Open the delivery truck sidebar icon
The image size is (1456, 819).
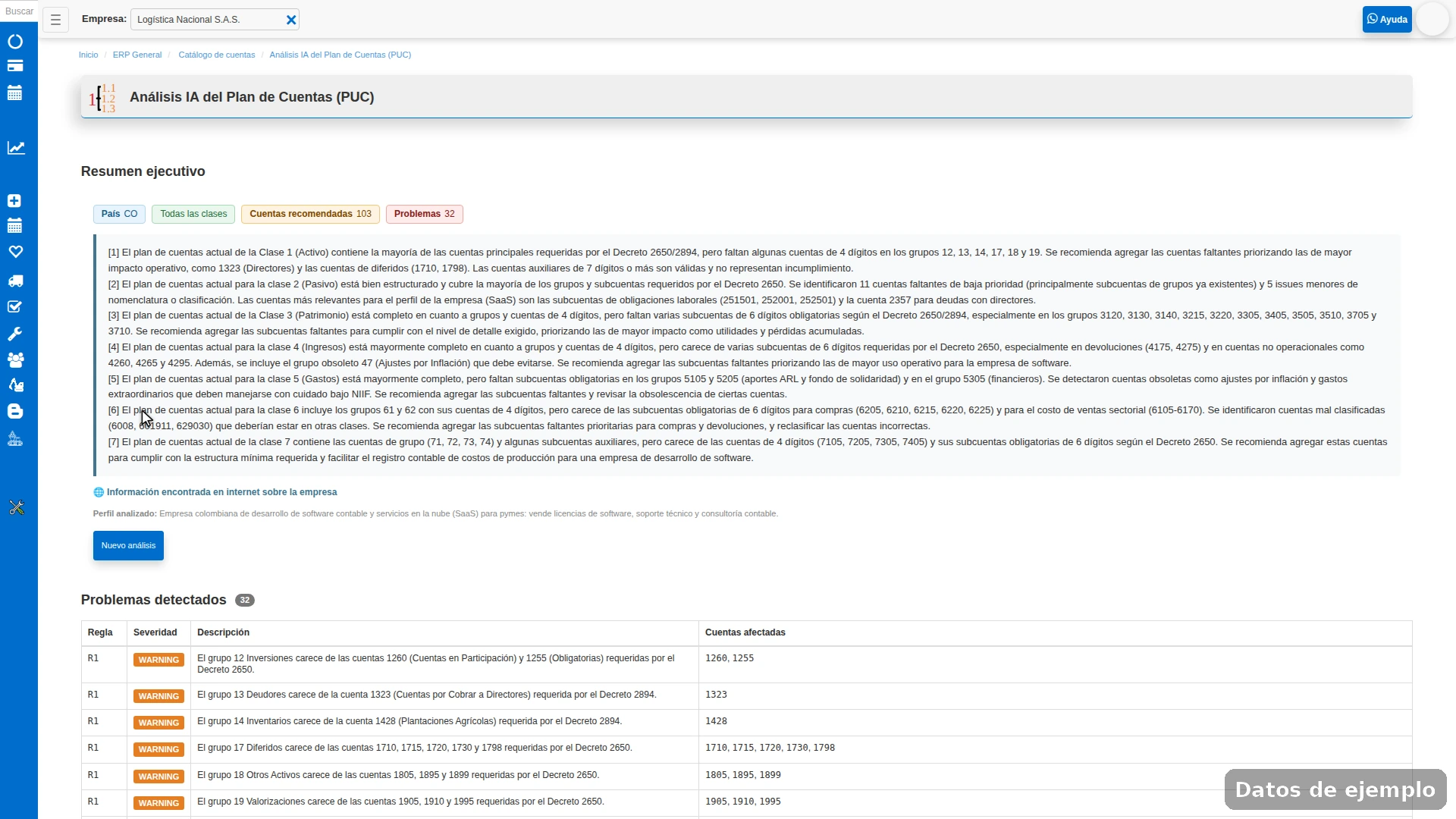[x=15, y=281]
